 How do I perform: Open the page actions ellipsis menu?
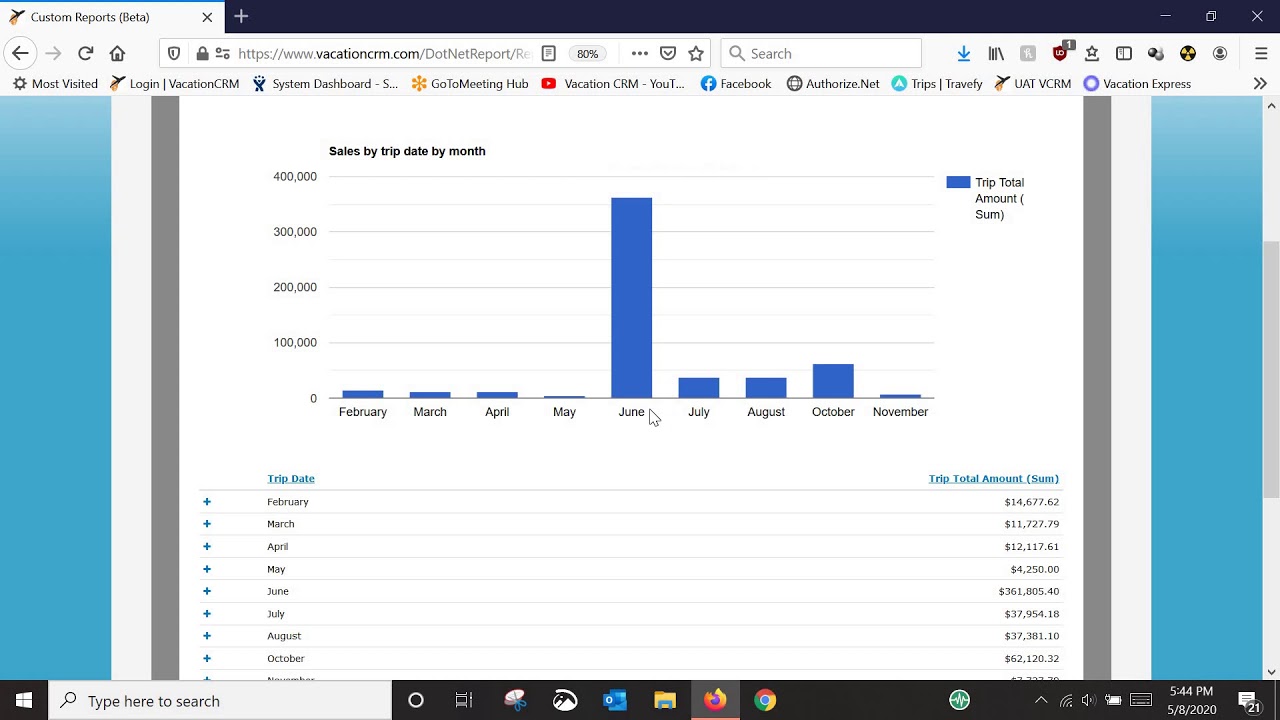pyautogui.click(x=640, y=54)
